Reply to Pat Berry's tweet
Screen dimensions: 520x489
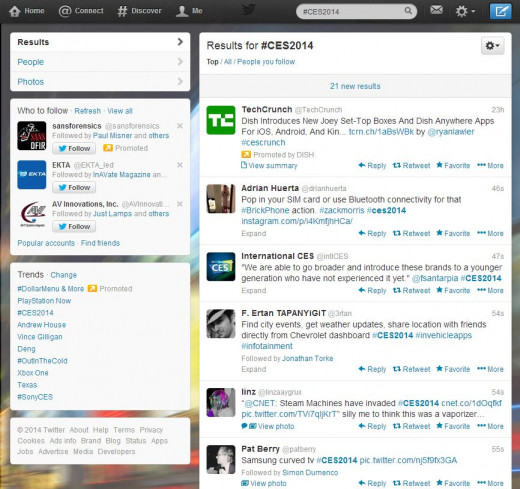click(x=372, y=483)
